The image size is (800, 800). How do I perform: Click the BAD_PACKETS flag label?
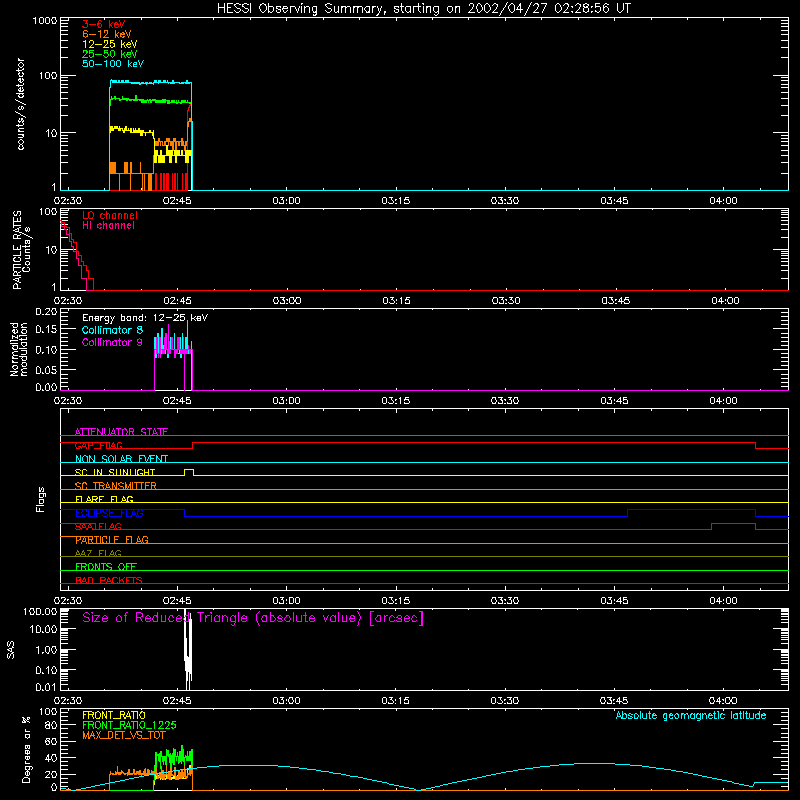[x=109, y=581]
